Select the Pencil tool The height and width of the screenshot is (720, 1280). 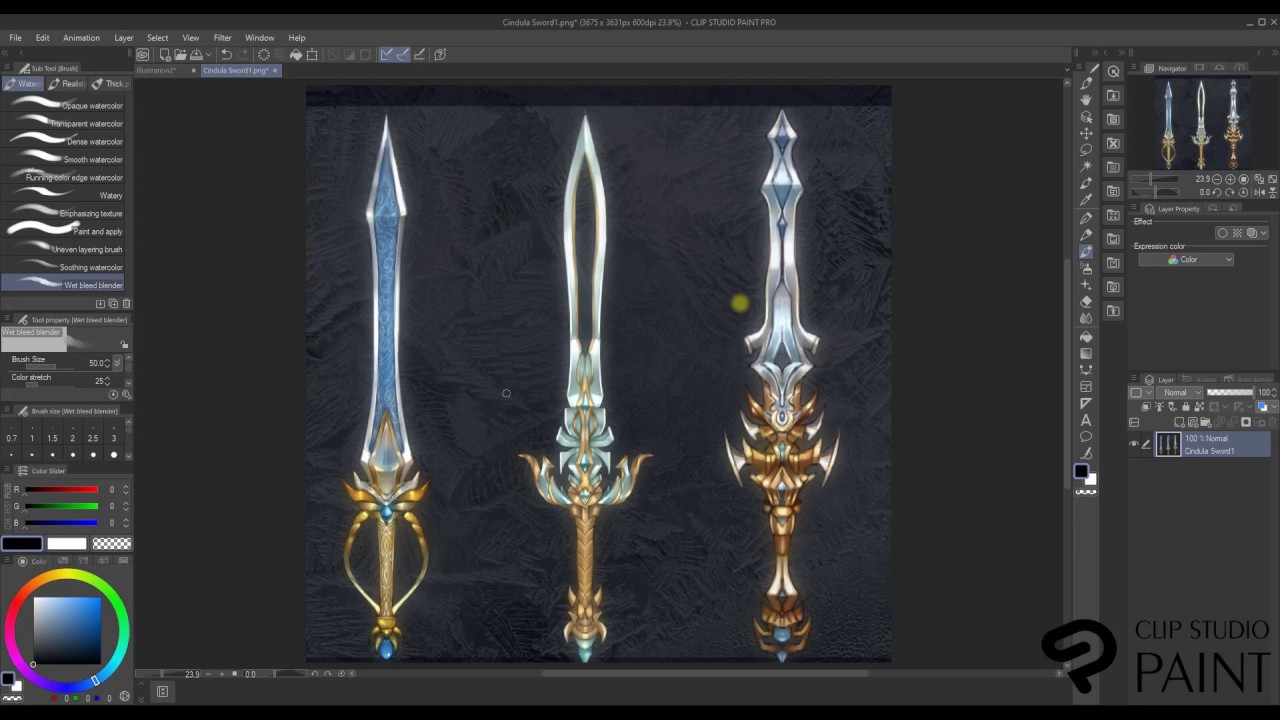click(x=1087, y=234)
